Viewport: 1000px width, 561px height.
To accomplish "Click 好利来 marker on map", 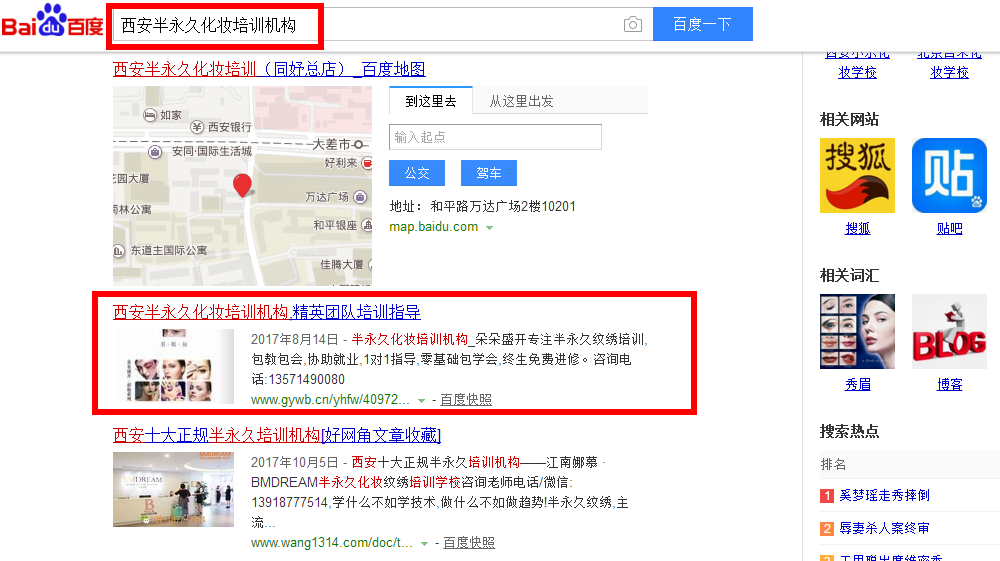I will pyautogui.click(x=367, y=163).
